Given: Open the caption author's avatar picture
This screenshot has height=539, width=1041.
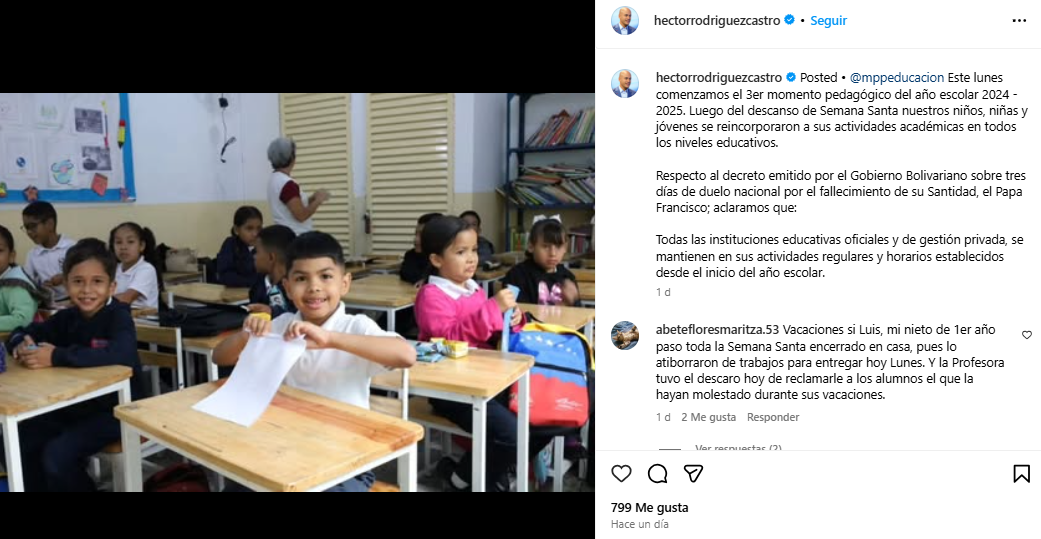Looking at the screenshot, I should click(625, 84).
